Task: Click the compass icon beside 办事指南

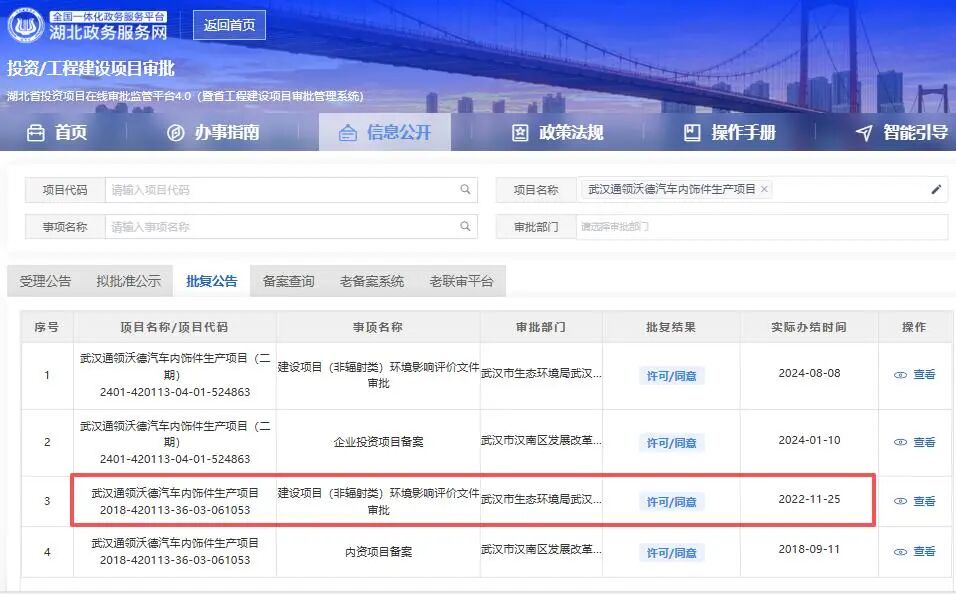Action: pyautogui.click(x=176, y=133)
